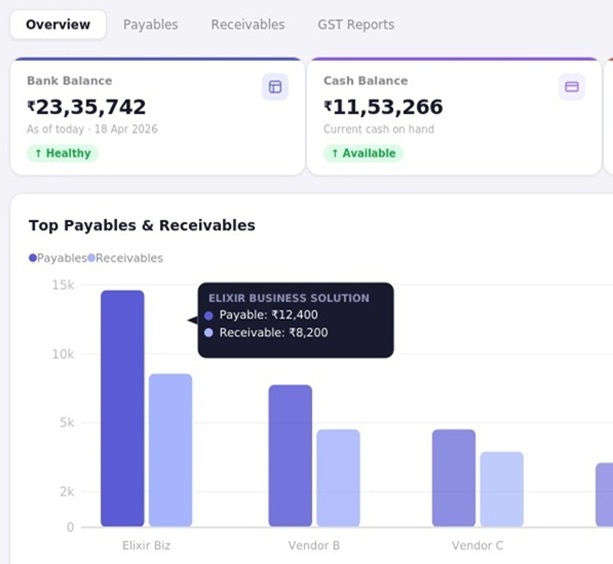
Task: Open the Payables tab
Action: (151, 25)
